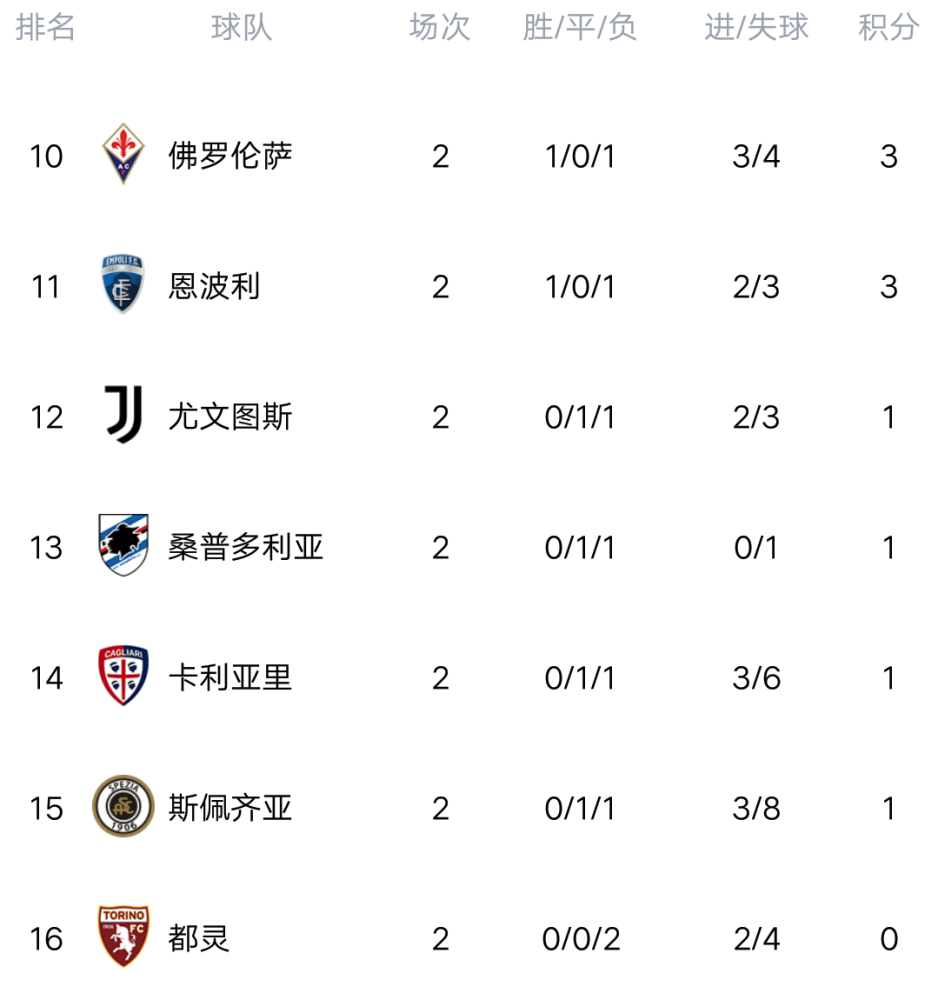
Task: Select the 胜/平/负 column header
Action: [580, 27]
